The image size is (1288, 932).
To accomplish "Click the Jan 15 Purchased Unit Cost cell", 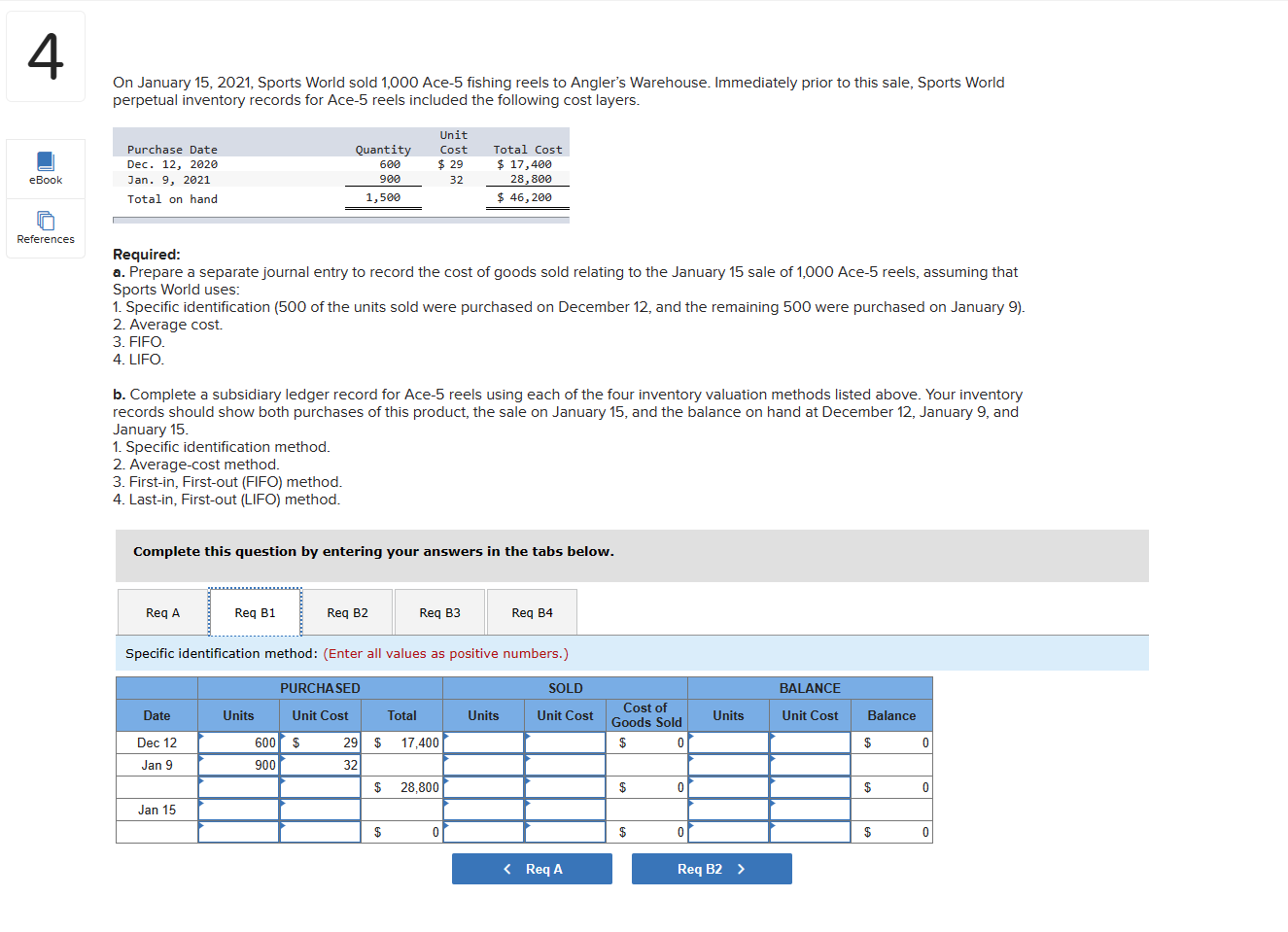I will click(x=320, y=810).
